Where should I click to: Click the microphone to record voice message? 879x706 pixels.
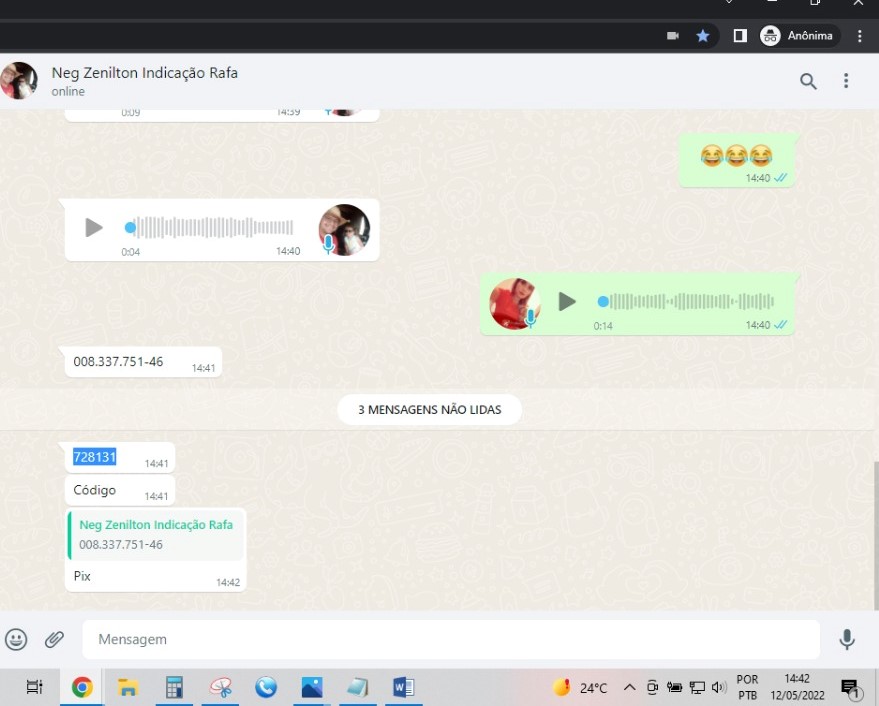(846, 639)
